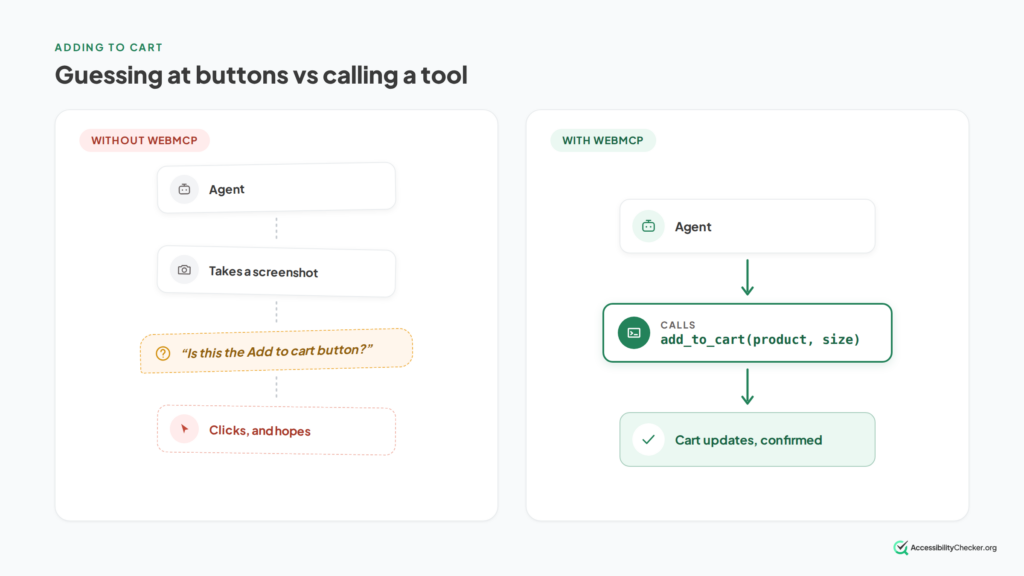The image size is (1024, 576).
Task: Click the 'Cart updates, confirmed' text
Action: tap(748, 440)
